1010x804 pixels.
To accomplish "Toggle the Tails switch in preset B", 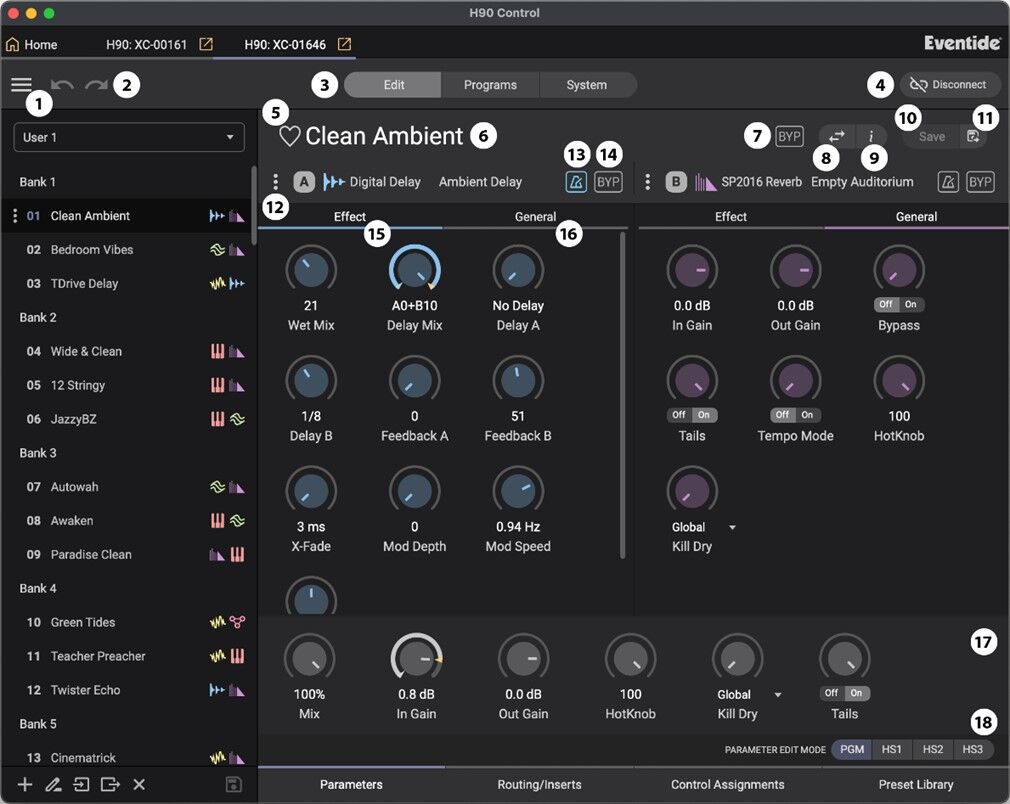I will tap(692, 415).
